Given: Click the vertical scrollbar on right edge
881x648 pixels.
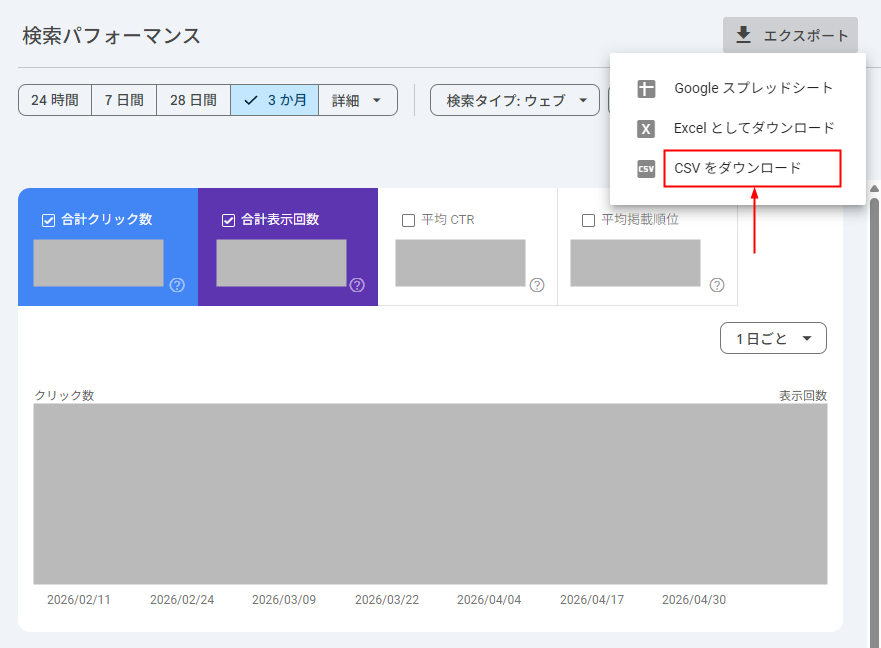Looking at the screenshot, I should click(874, 422).
